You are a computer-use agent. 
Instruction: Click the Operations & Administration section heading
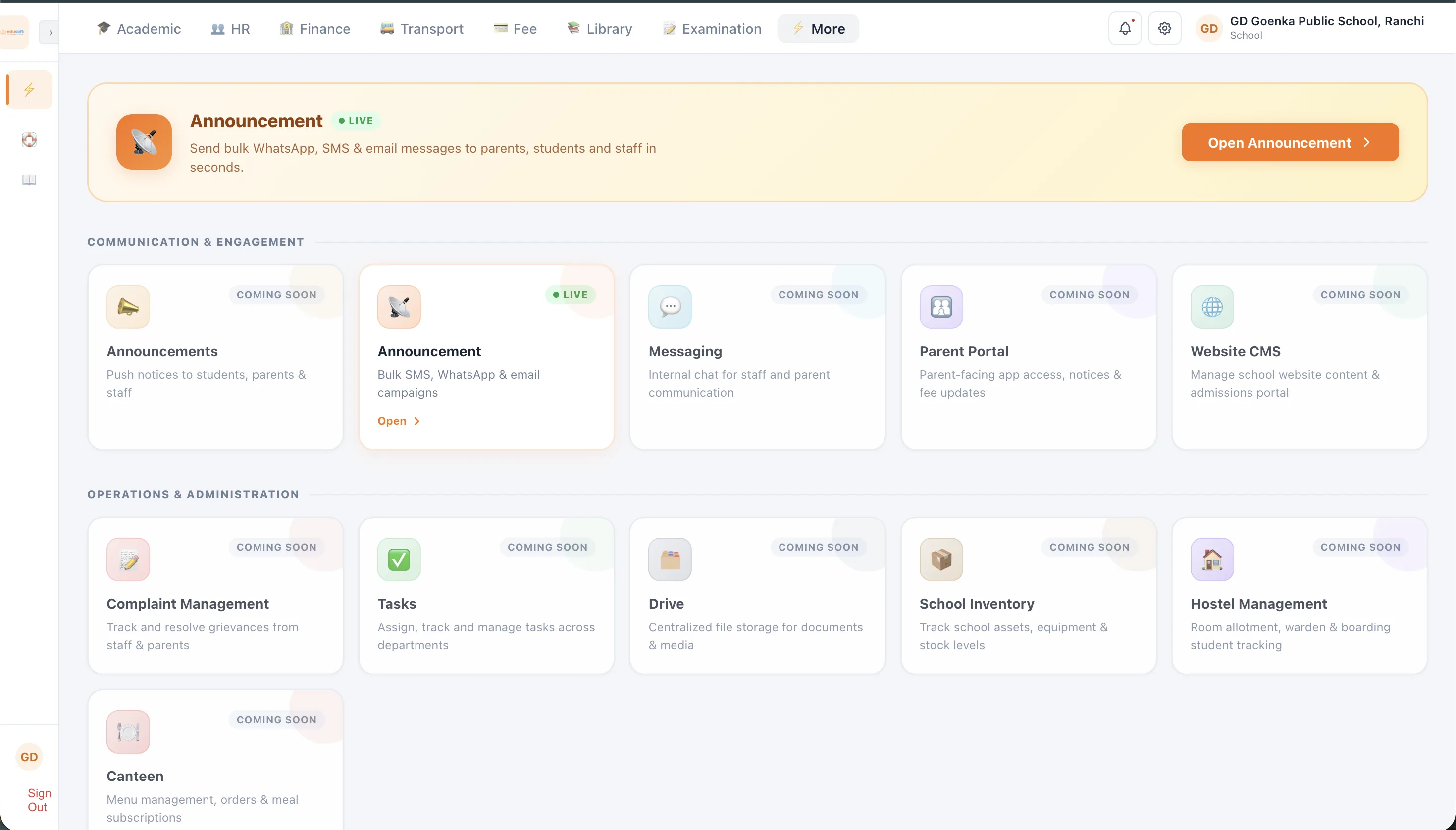[193, 494]
